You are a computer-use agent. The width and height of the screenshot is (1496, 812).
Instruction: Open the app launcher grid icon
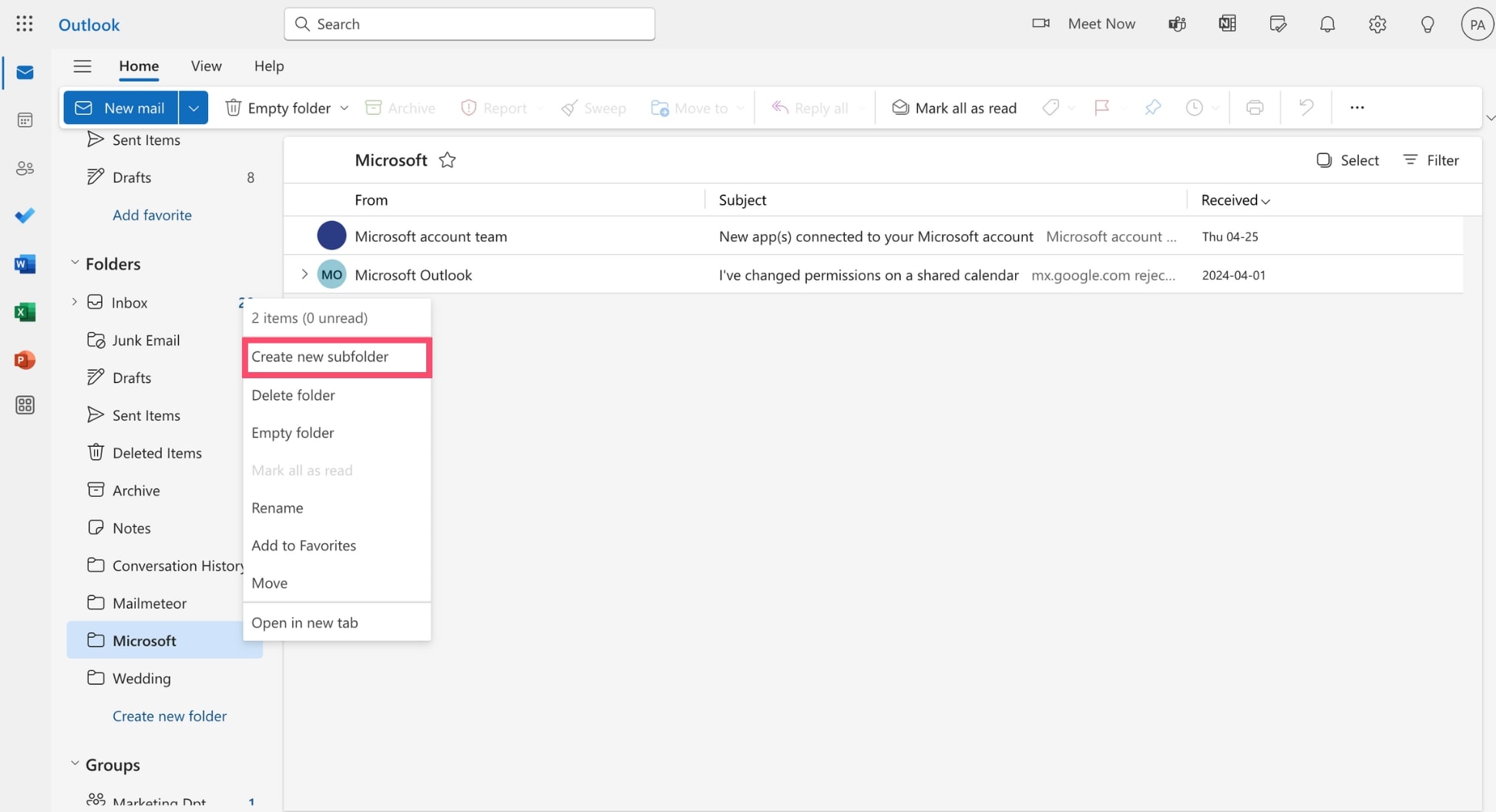click(25, 24)
